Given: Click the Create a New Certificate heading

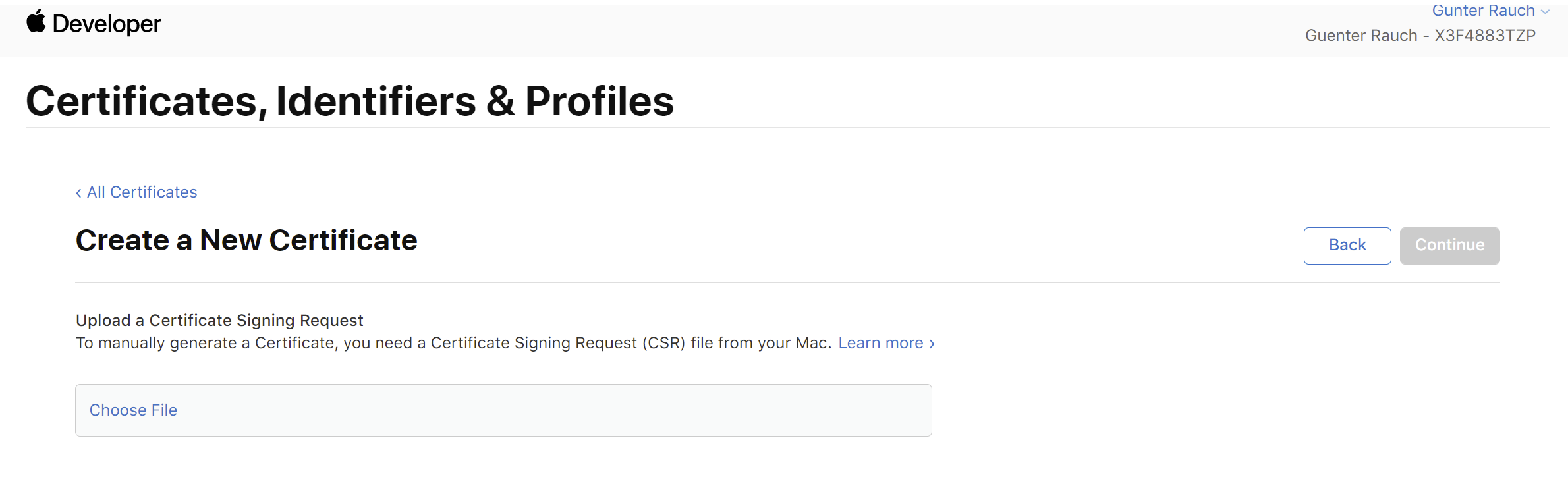Looking at the screenshot, I should pyautogui.click(x=246, y=240).
